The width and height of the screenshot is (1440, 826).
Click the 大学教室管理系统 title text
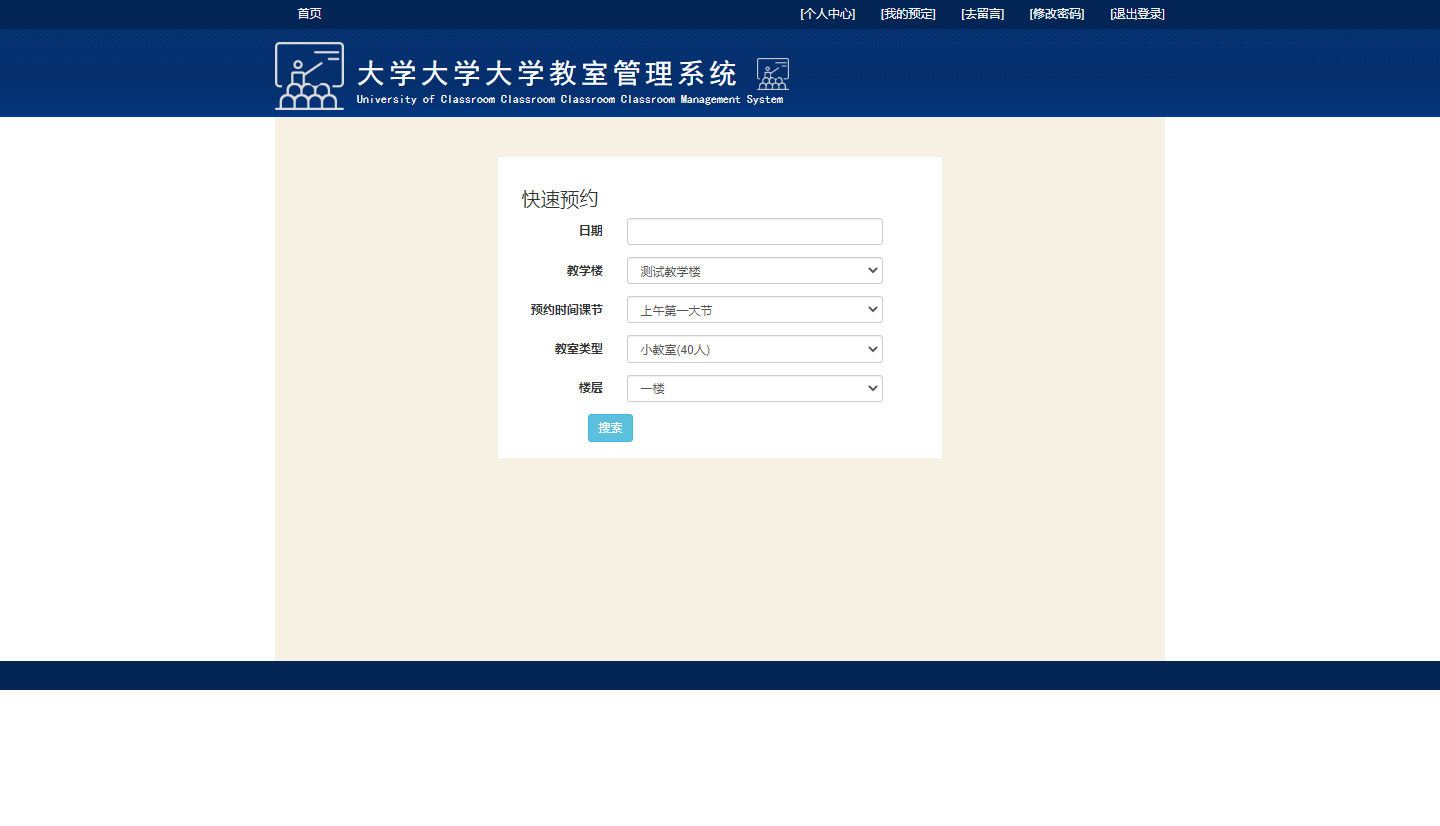click(547, 74)
